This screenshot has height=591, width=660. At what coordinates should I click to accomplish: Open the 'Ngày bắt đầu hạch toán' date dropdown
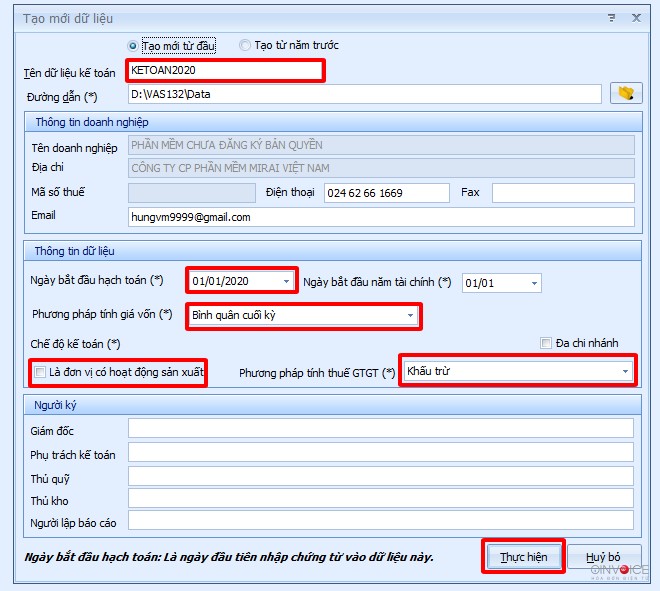pos(287,282)
